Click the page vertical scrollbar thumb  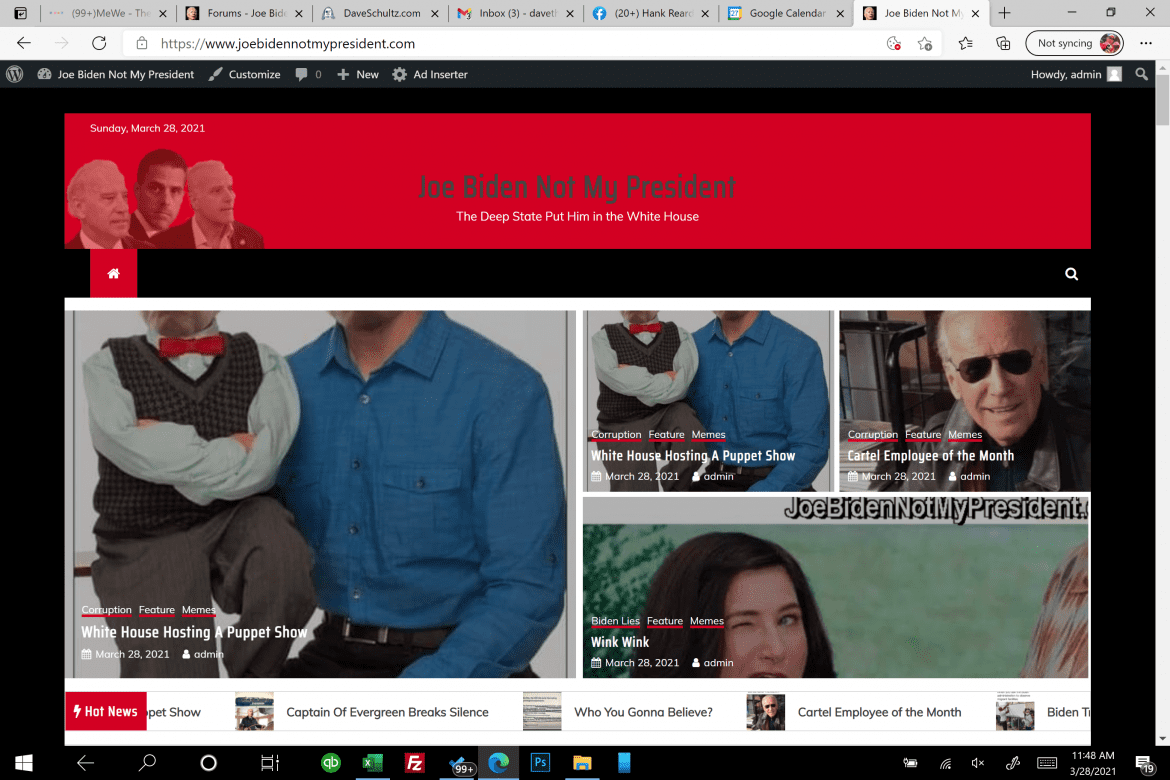coord(1163,100)
